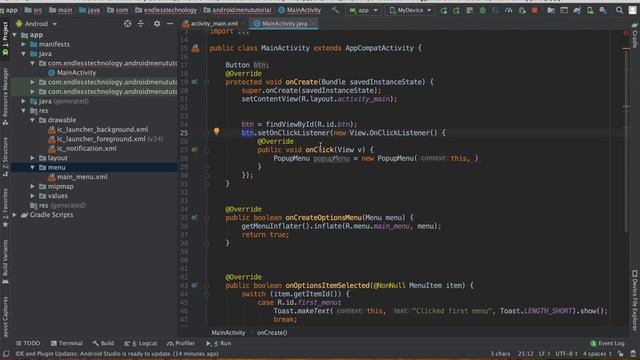The width and height of the screenshot is (640, 360).
Task: Select MainActivity in the project tree
Action: pyautogui.click(x=72, y=73)
